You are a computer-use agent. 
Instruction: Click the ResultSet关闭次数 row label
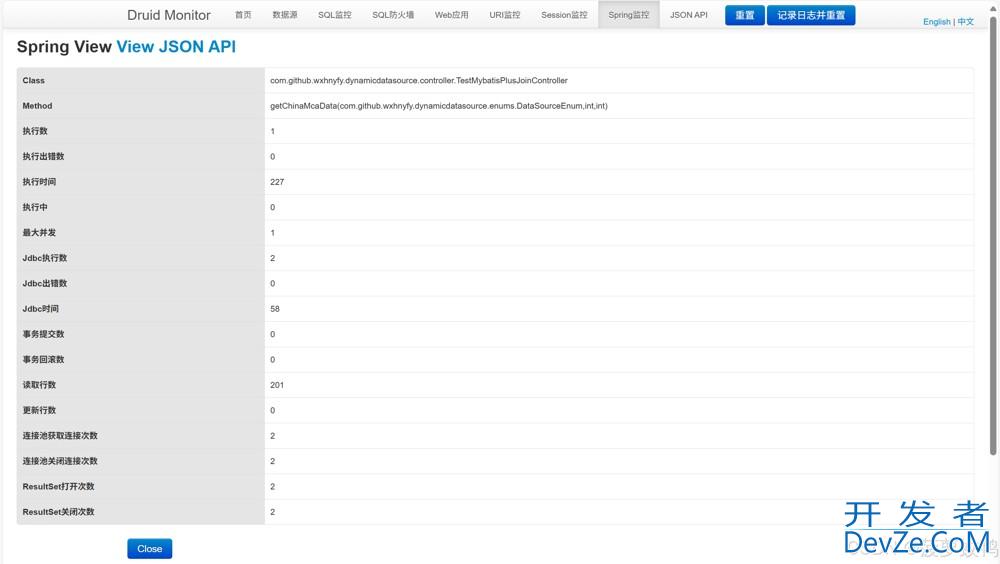58,512
